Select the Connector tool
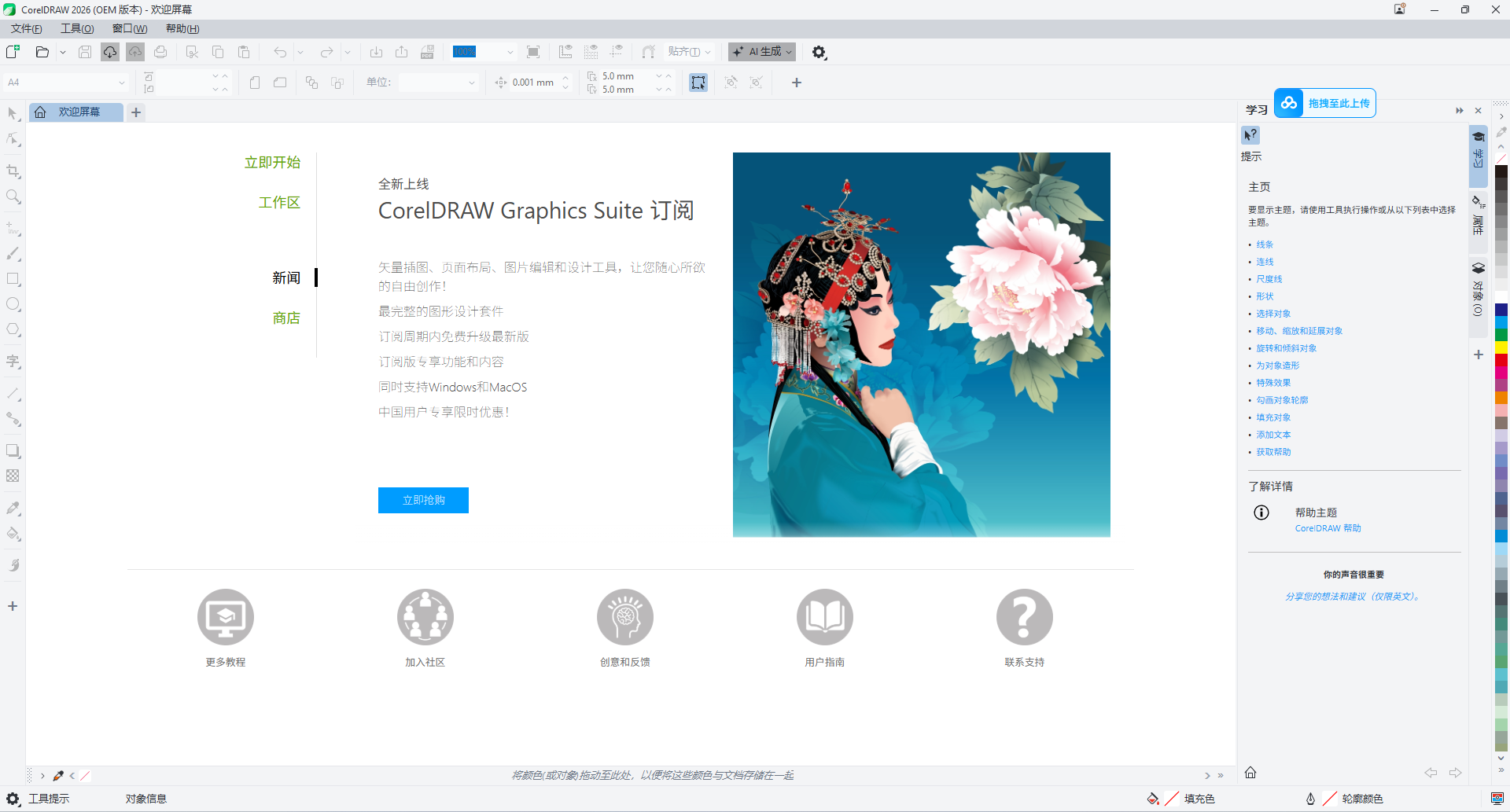 13,419
